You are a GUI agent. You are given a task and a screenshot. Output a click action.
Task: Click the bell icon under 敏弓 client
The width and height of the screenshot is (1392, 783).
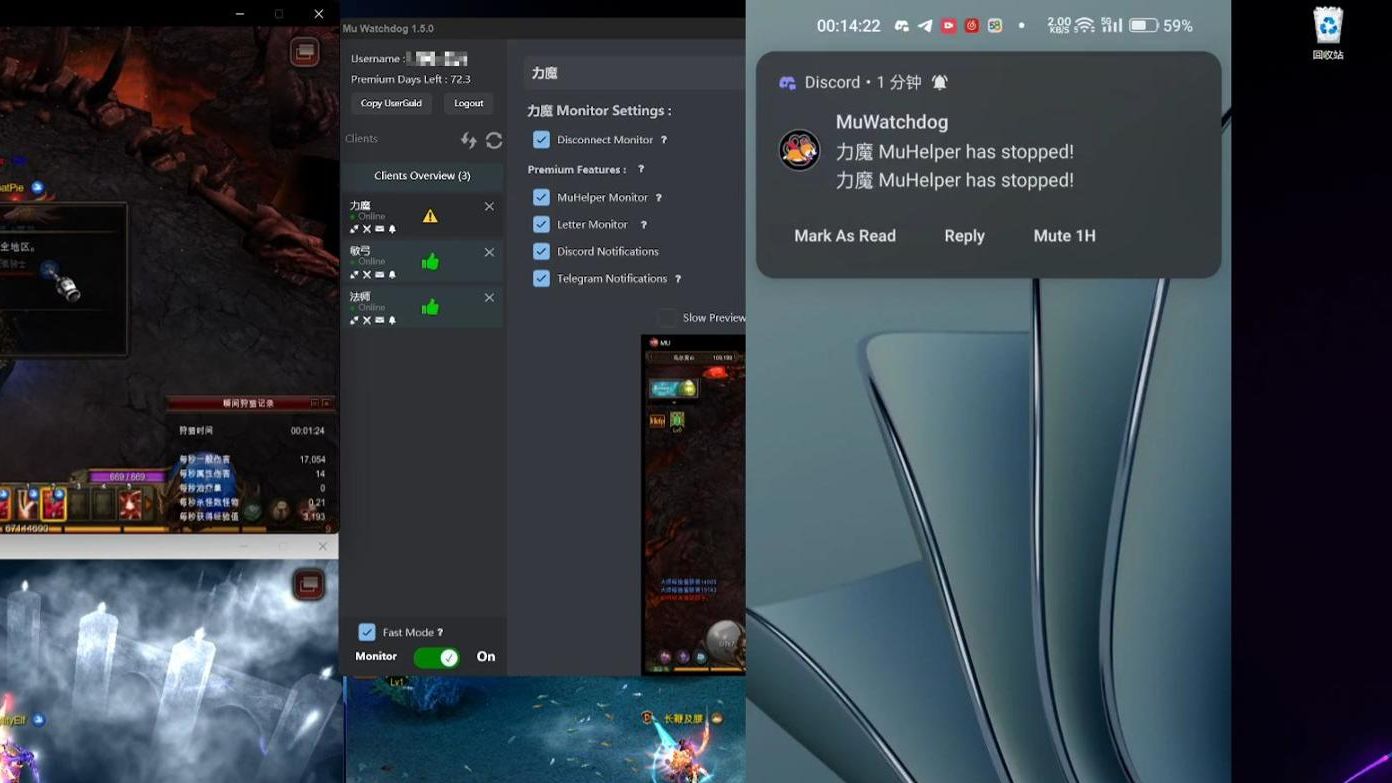pyautogui.click(x=392, y=275)
